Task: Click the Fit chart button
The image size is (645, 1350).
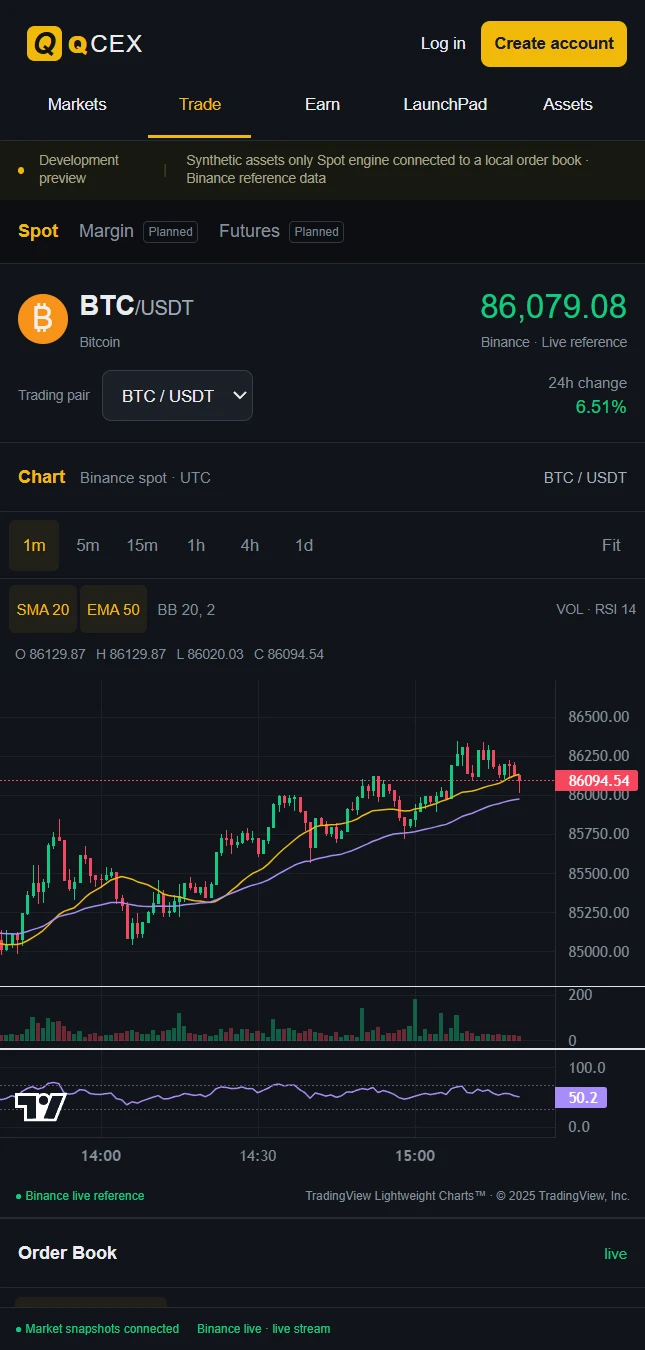Action: click(611, 545)
